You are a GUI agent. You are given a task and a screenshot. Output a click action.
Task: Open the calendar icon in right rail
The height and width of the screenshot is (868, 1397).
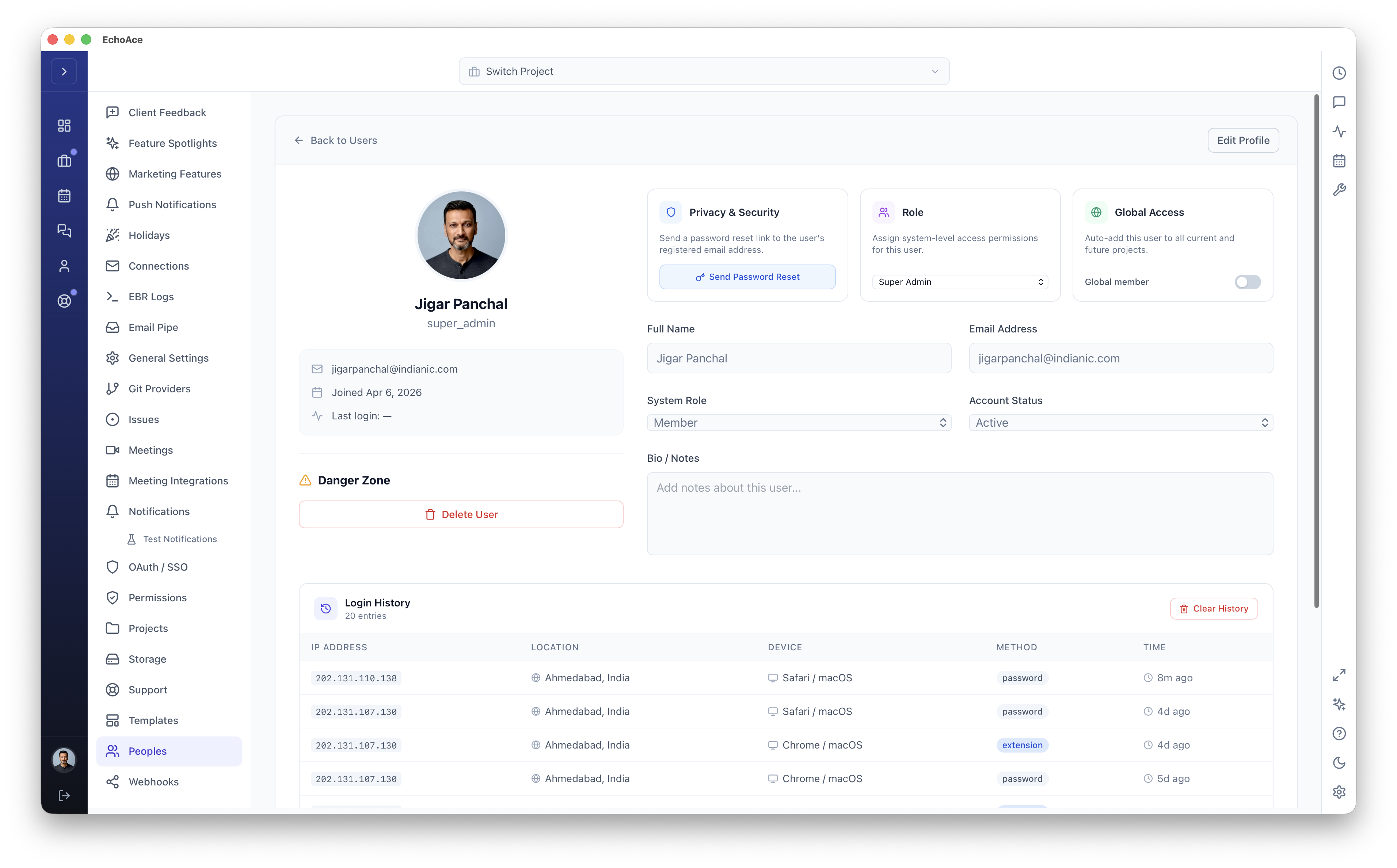(x=1339, y=161)
